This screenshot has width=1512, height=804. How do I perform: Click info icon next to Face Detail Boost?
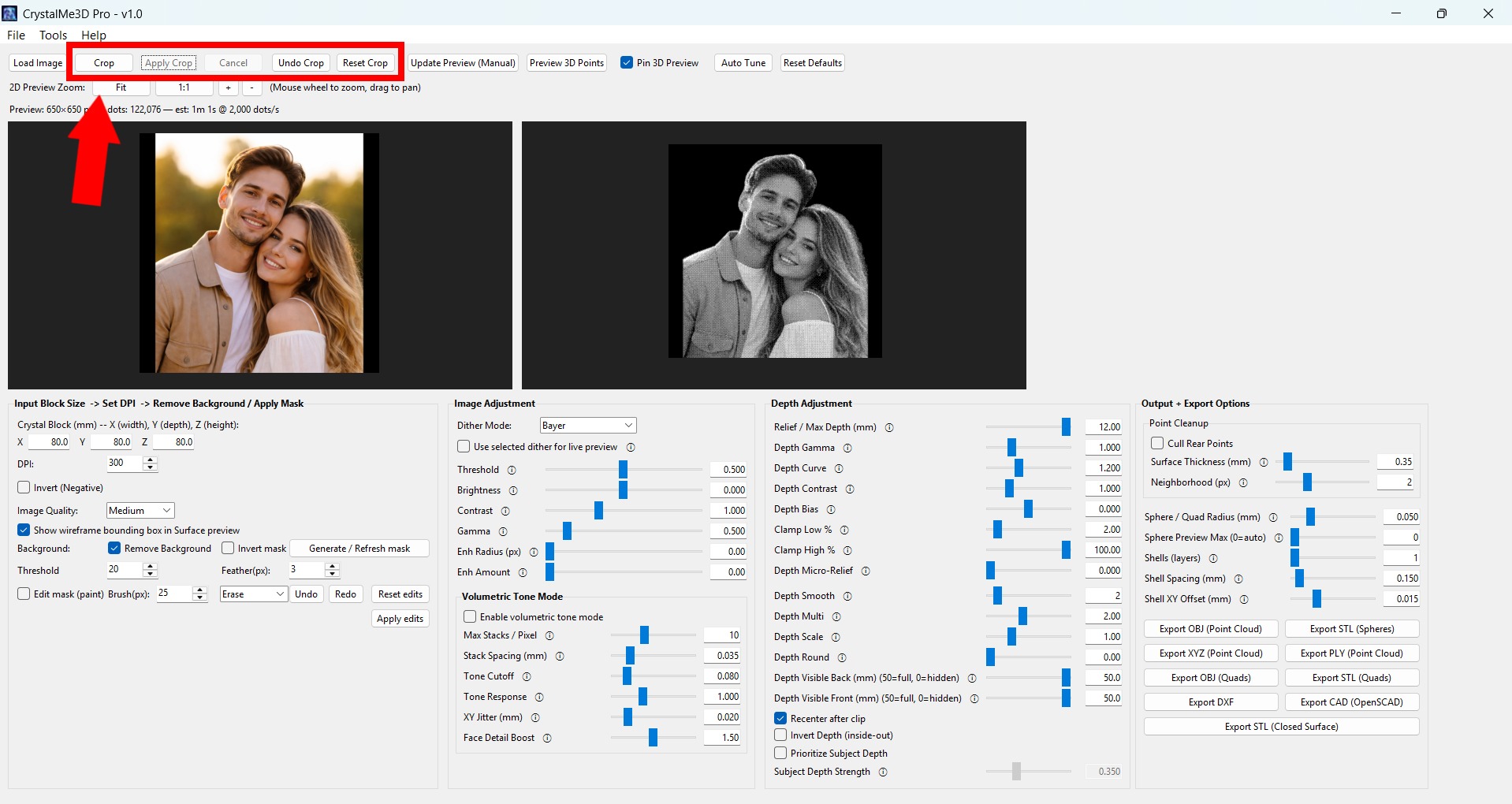pos(547,738)
